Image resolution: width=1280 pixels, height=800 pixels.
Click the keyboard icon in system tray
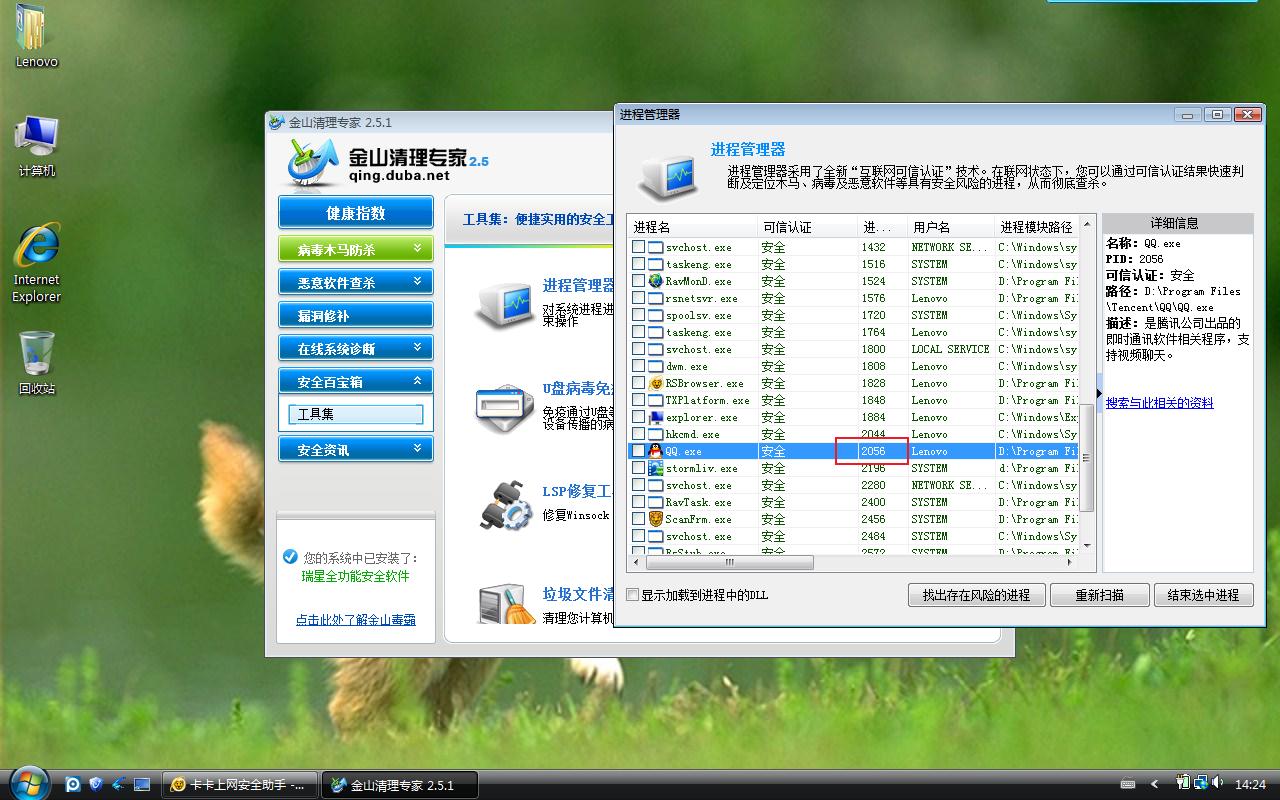point(1128,784)
